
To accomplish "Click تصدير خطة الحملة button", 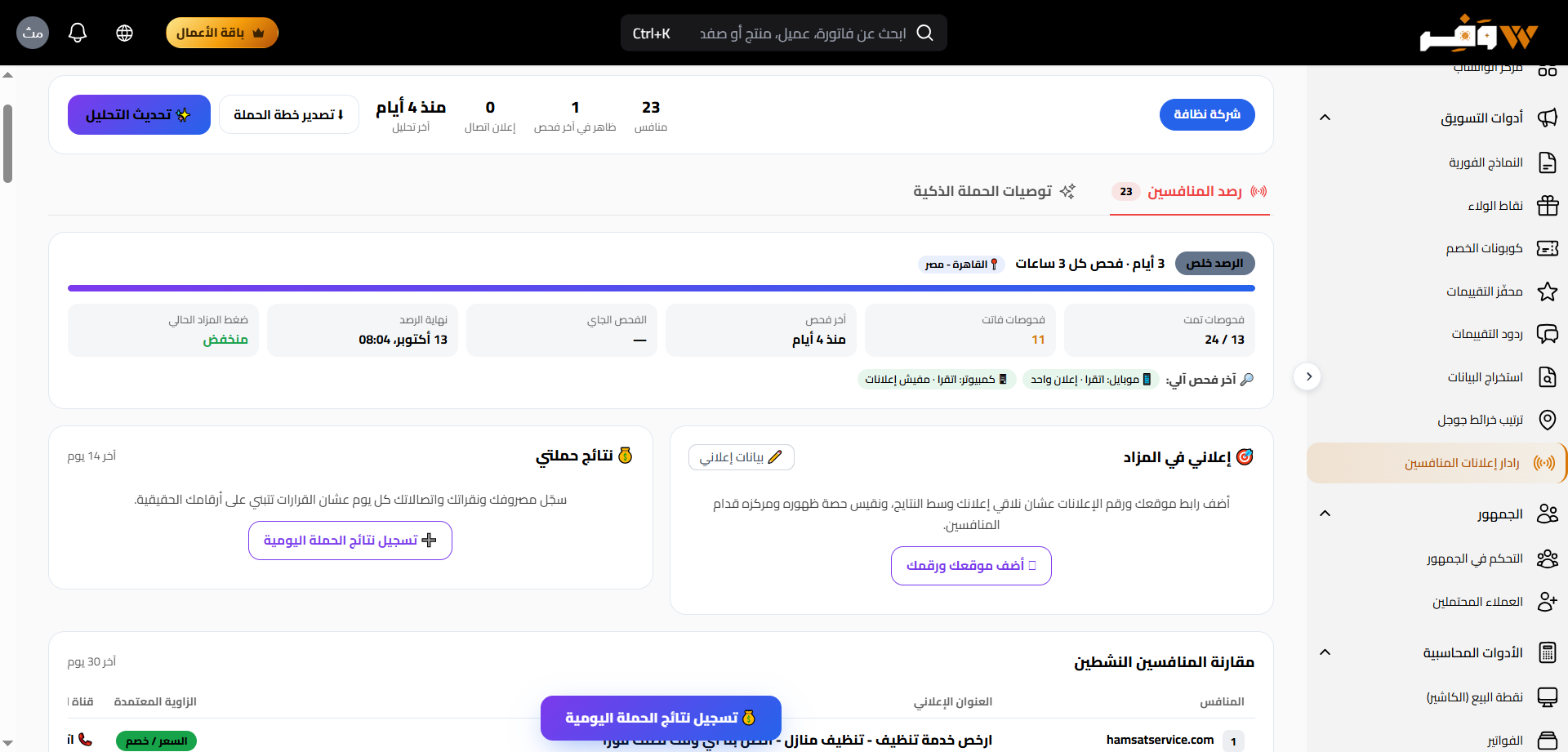I will click(288, 114).
